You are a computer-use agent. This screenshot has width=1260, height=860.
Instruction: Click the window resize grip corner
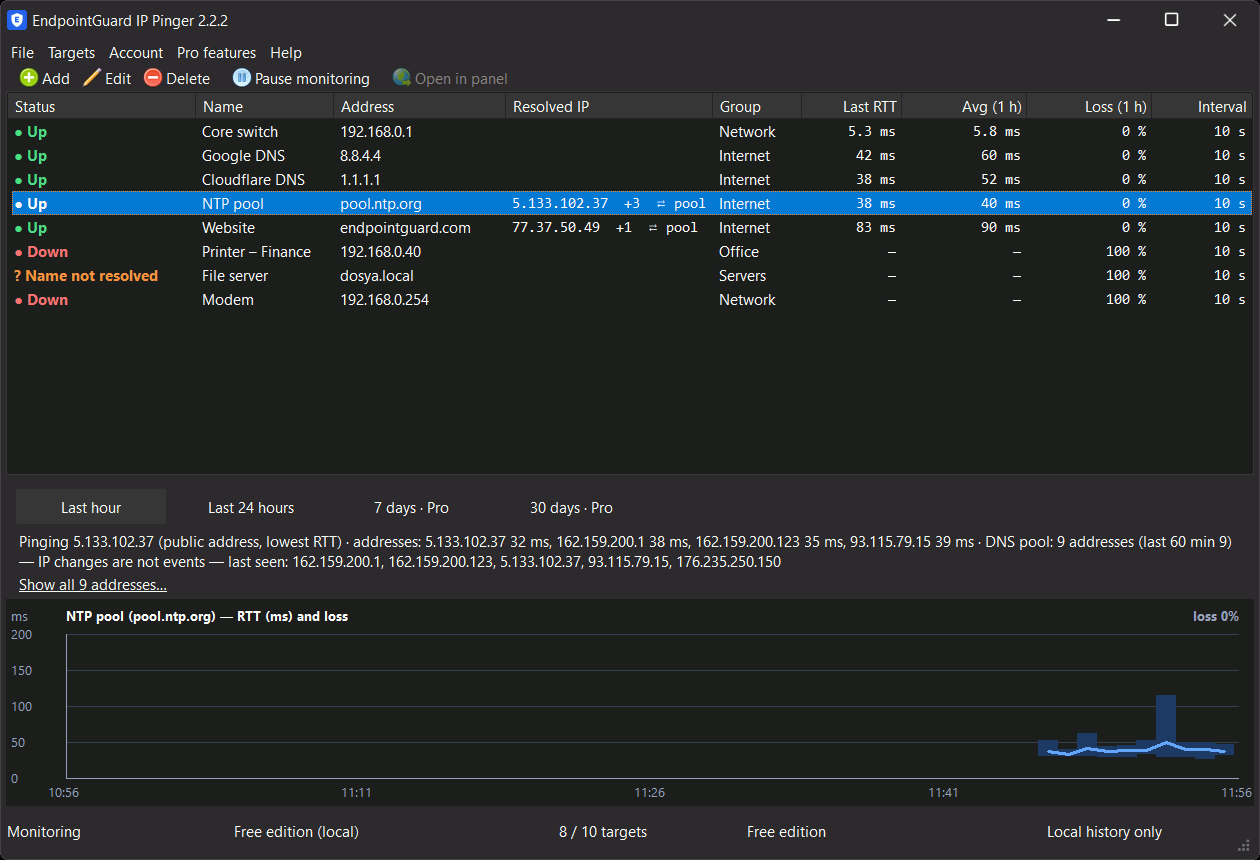(x=1245, y=845)
